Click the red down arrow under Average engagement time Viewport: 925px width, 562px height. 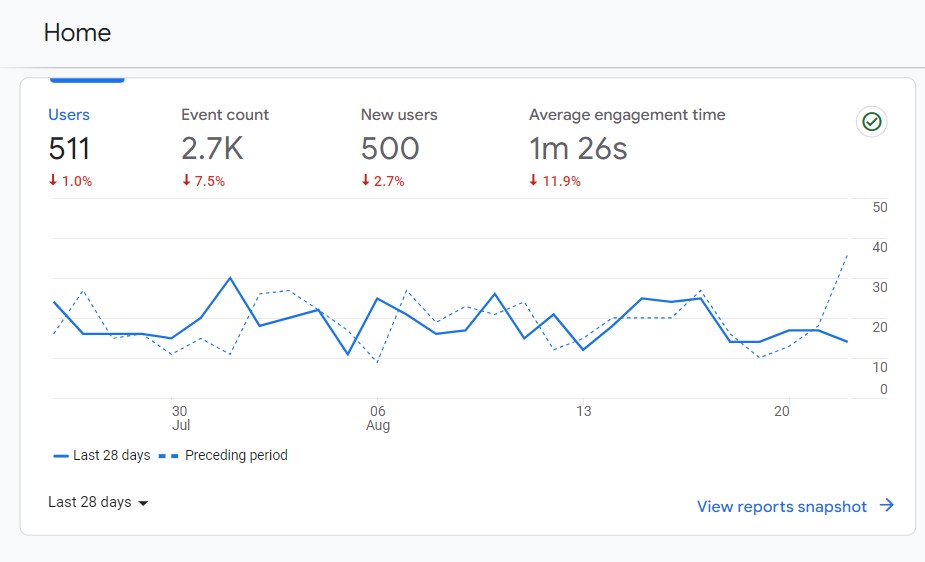(x=534, y=181)
